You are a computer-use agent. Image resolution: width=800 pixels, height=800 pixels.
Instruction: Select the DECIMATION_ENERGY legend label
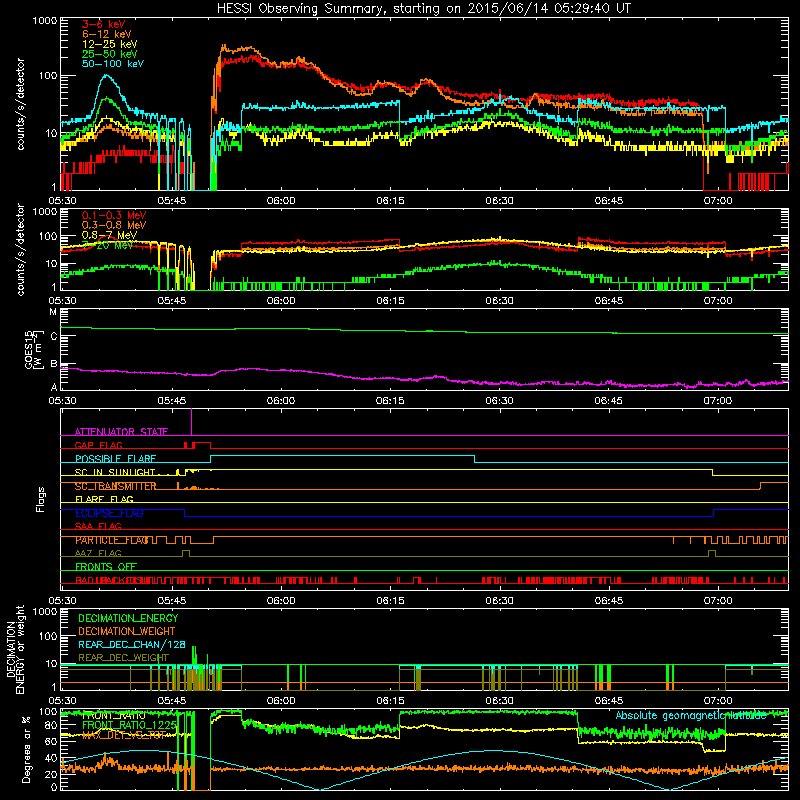tap(128, 618)
